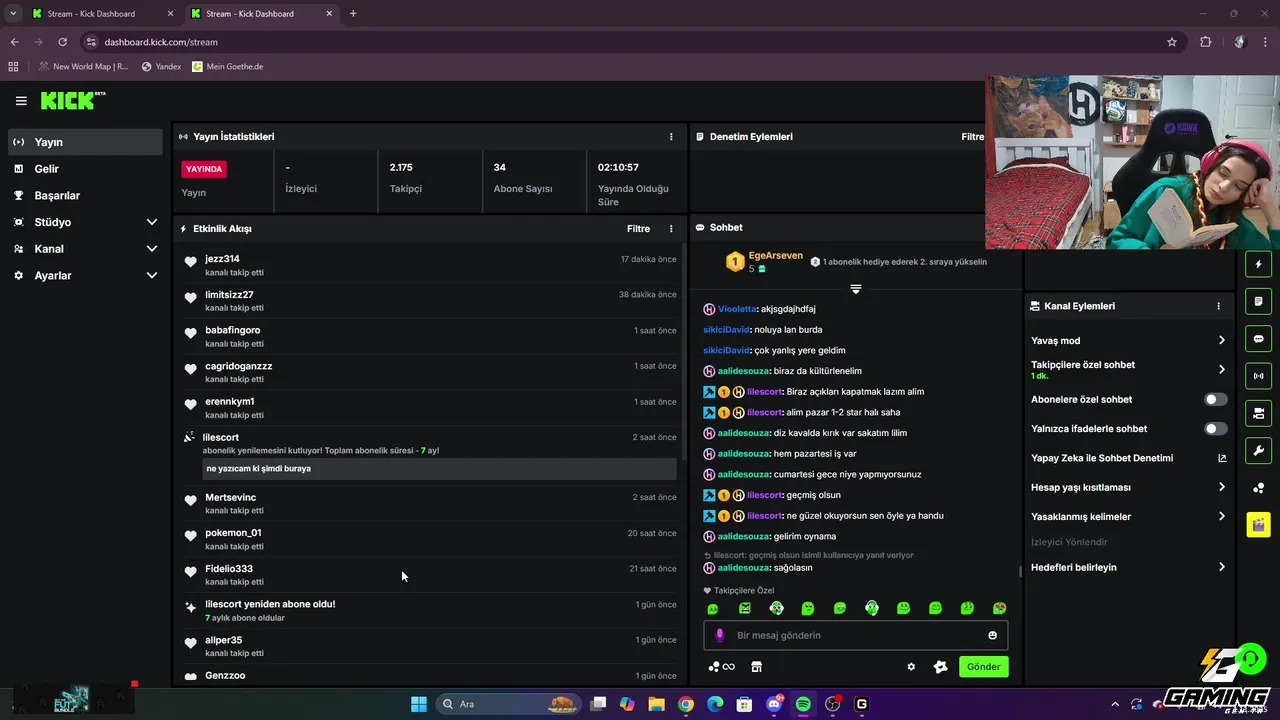Open Takipçilere özel sohbet settings arrow

1221,369
